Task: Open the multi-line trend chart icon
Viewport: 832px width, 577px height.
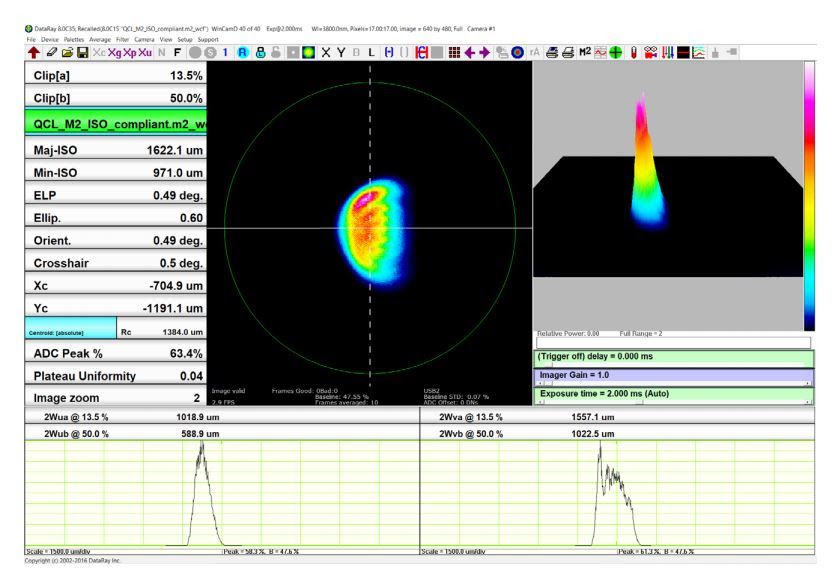Action: [x=699, y=52]
